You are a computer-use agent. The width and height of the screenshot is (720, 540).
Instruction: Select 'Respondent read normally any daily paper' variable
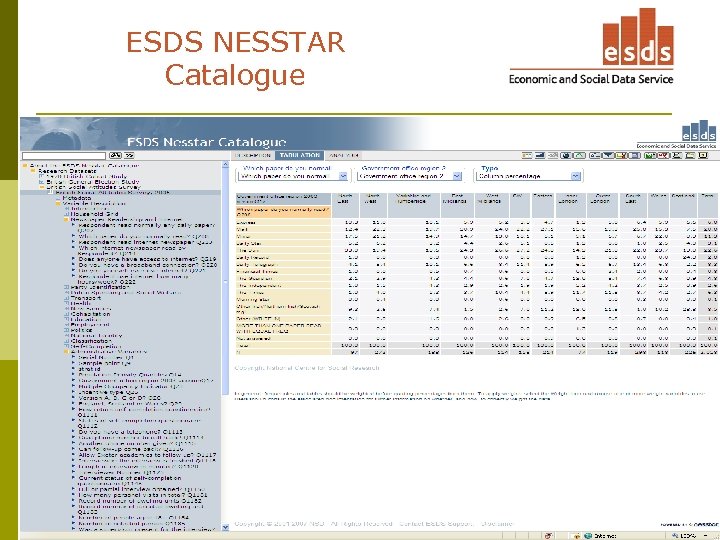click(x=146, y=228)
